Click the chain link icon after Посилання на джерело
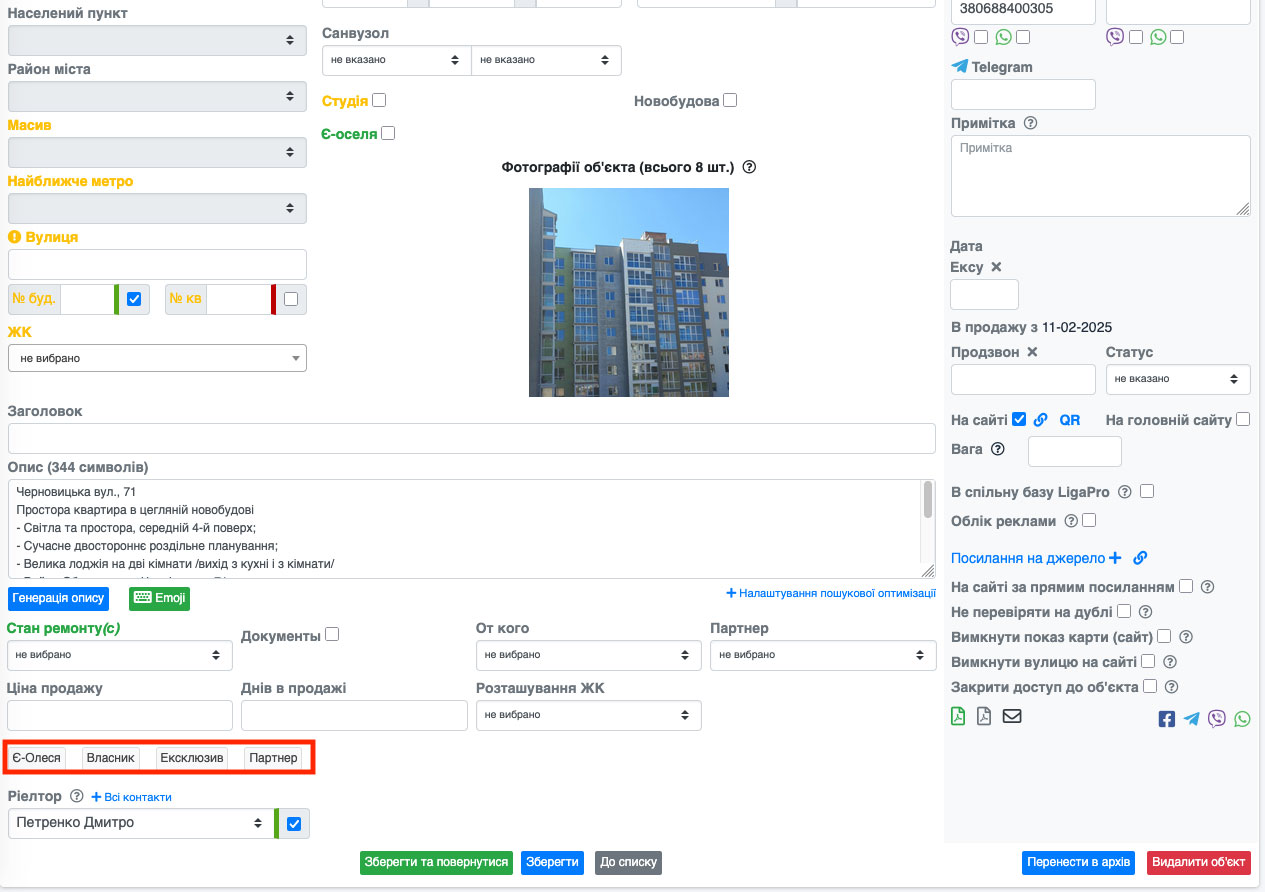 pos(1140,558)
